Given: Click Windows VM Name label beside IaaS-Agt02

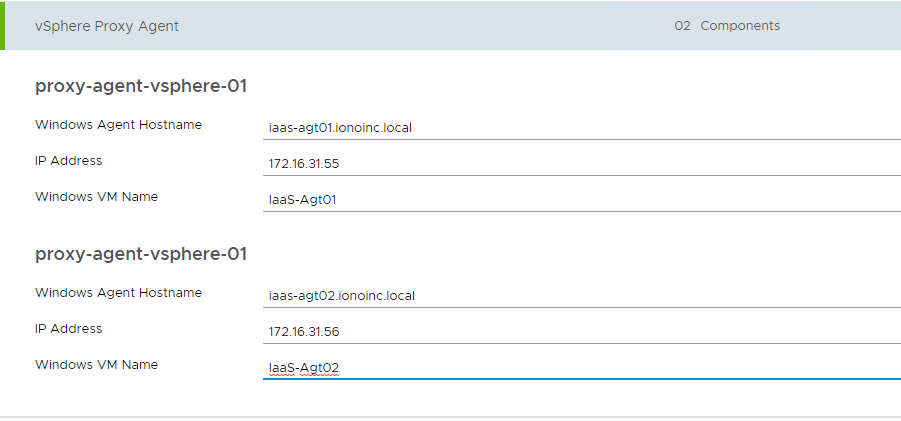Looking at the screenshot, I should (96, 365).
